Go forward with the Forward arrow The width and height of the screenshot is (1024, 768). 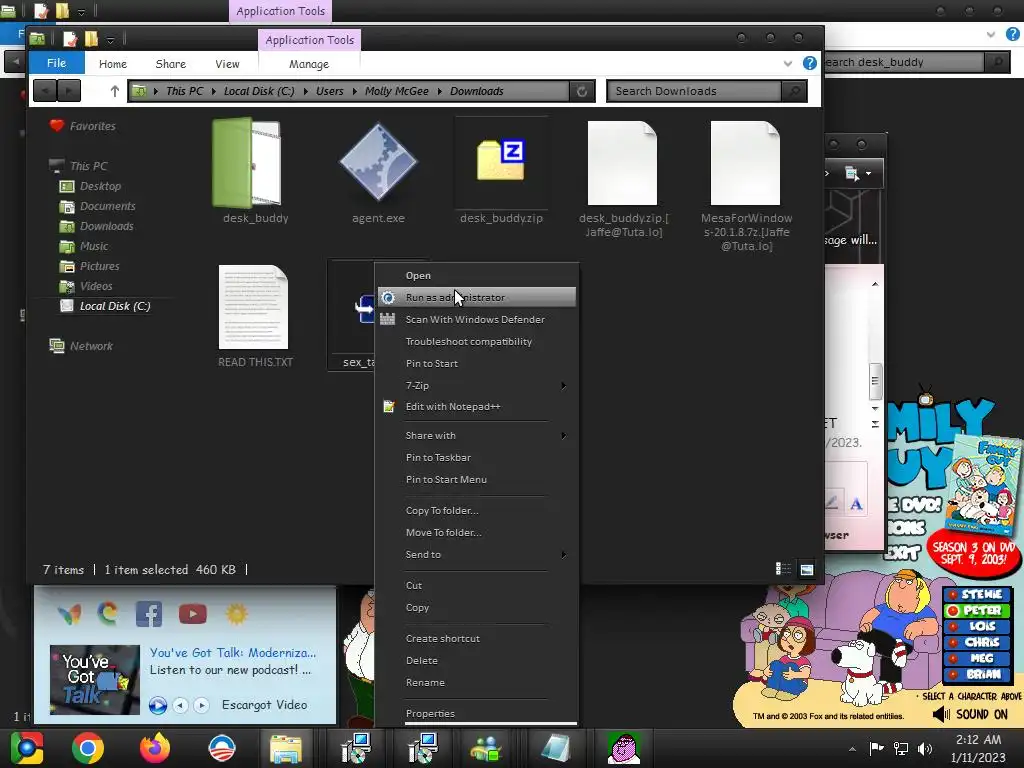click(x=69, y=91)
